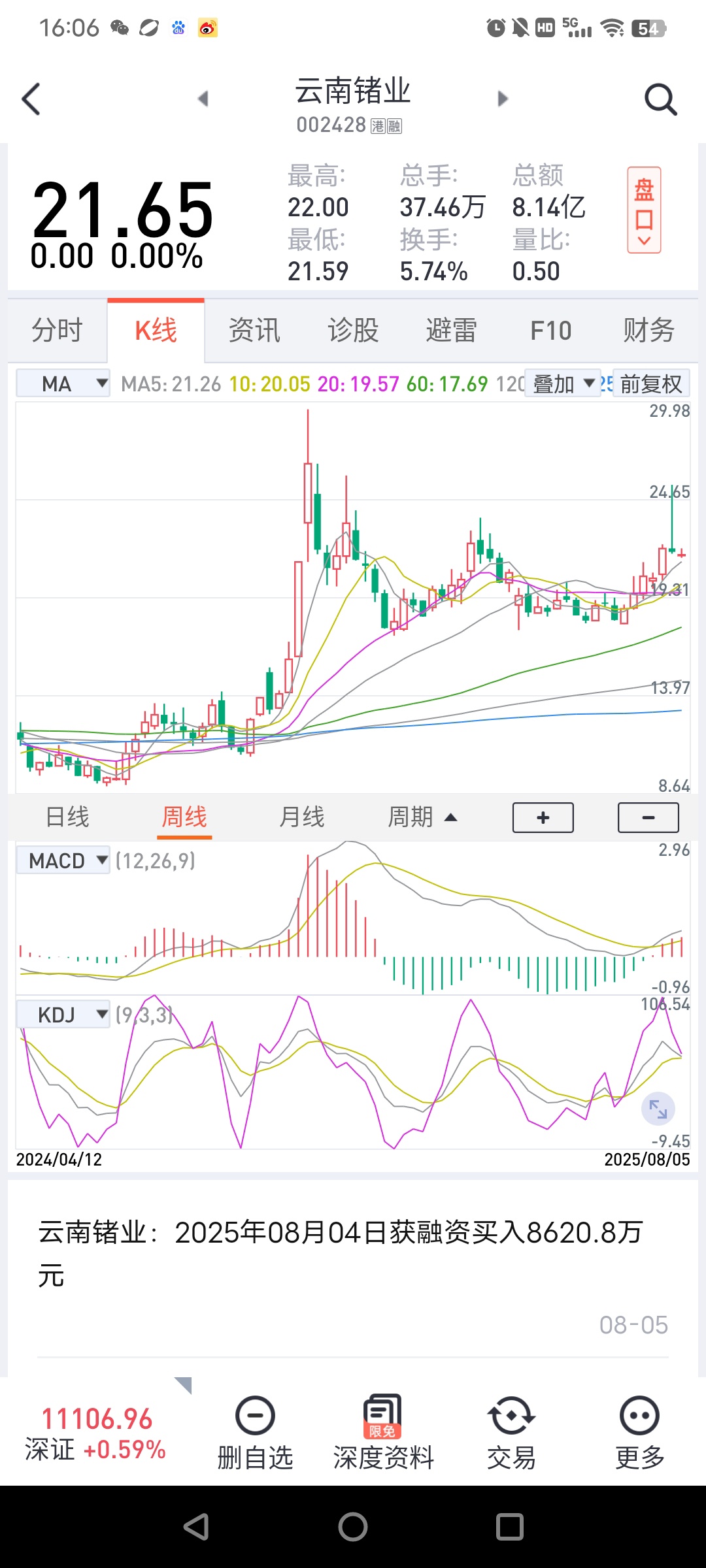Tap Android home navigation button
The image size is (706, 1568).
353,1527
